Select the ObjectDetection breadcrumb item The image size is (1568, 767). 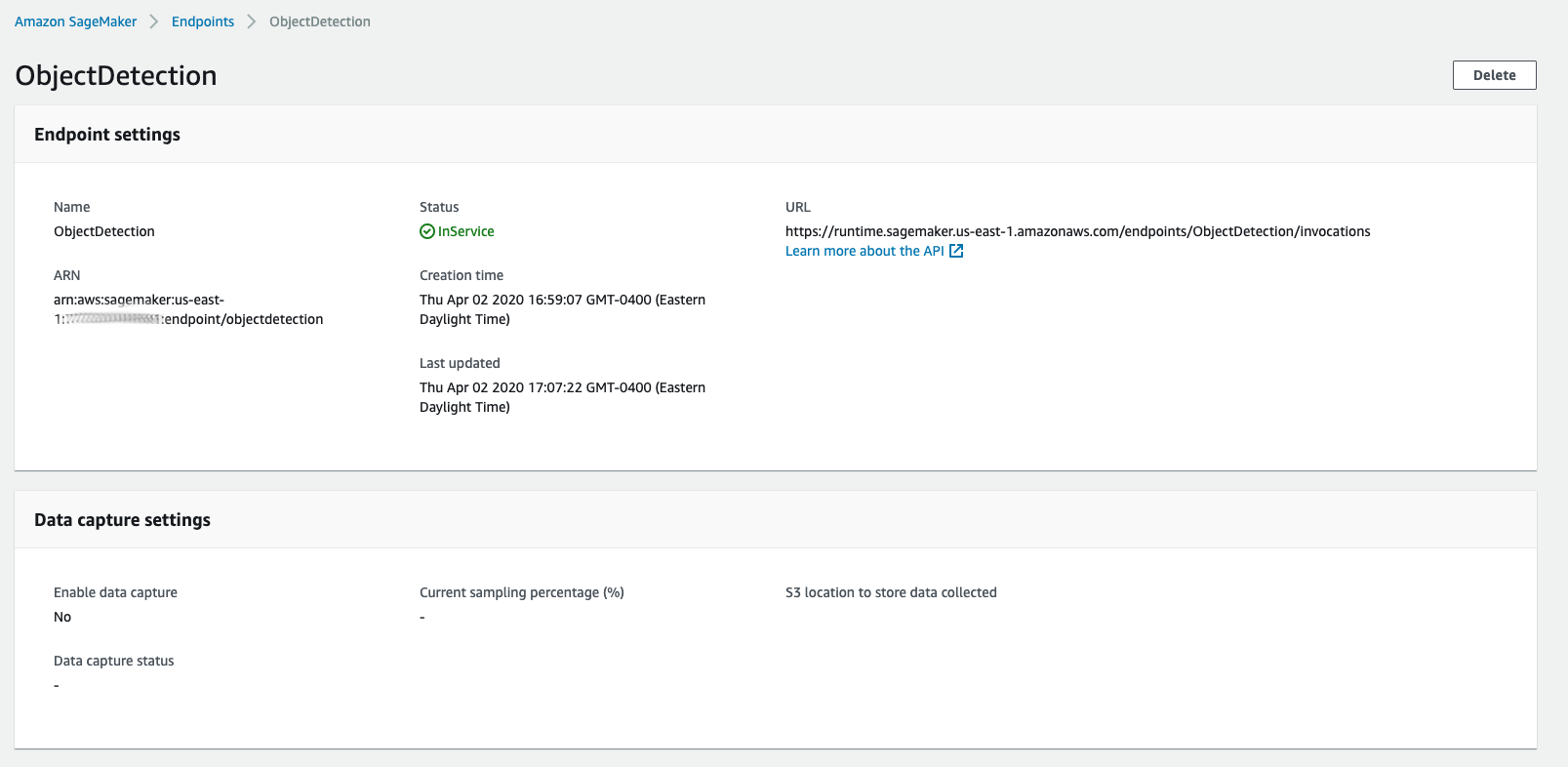[319, 21]
